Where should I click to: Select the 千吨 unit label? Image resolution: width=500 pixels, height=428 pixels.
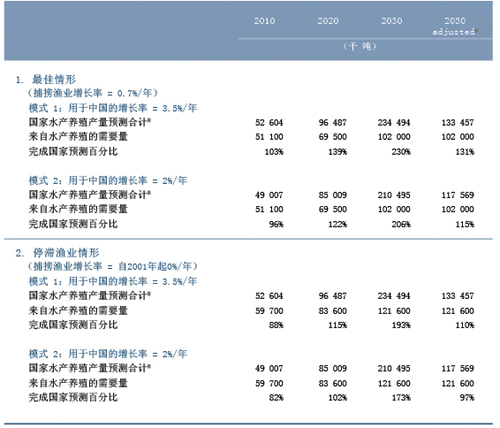click(360, 46)
